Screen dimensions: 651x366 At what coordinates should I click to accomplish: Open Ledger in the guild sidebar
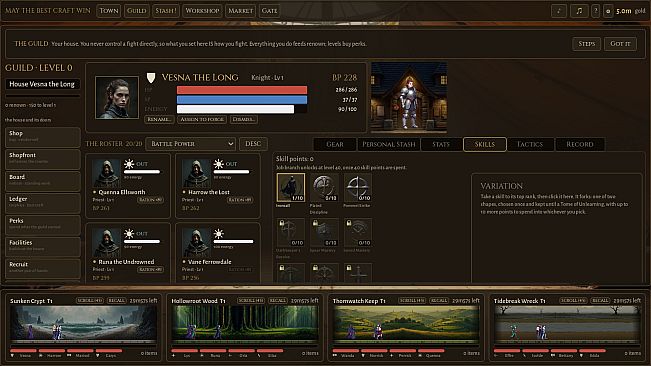43,203
